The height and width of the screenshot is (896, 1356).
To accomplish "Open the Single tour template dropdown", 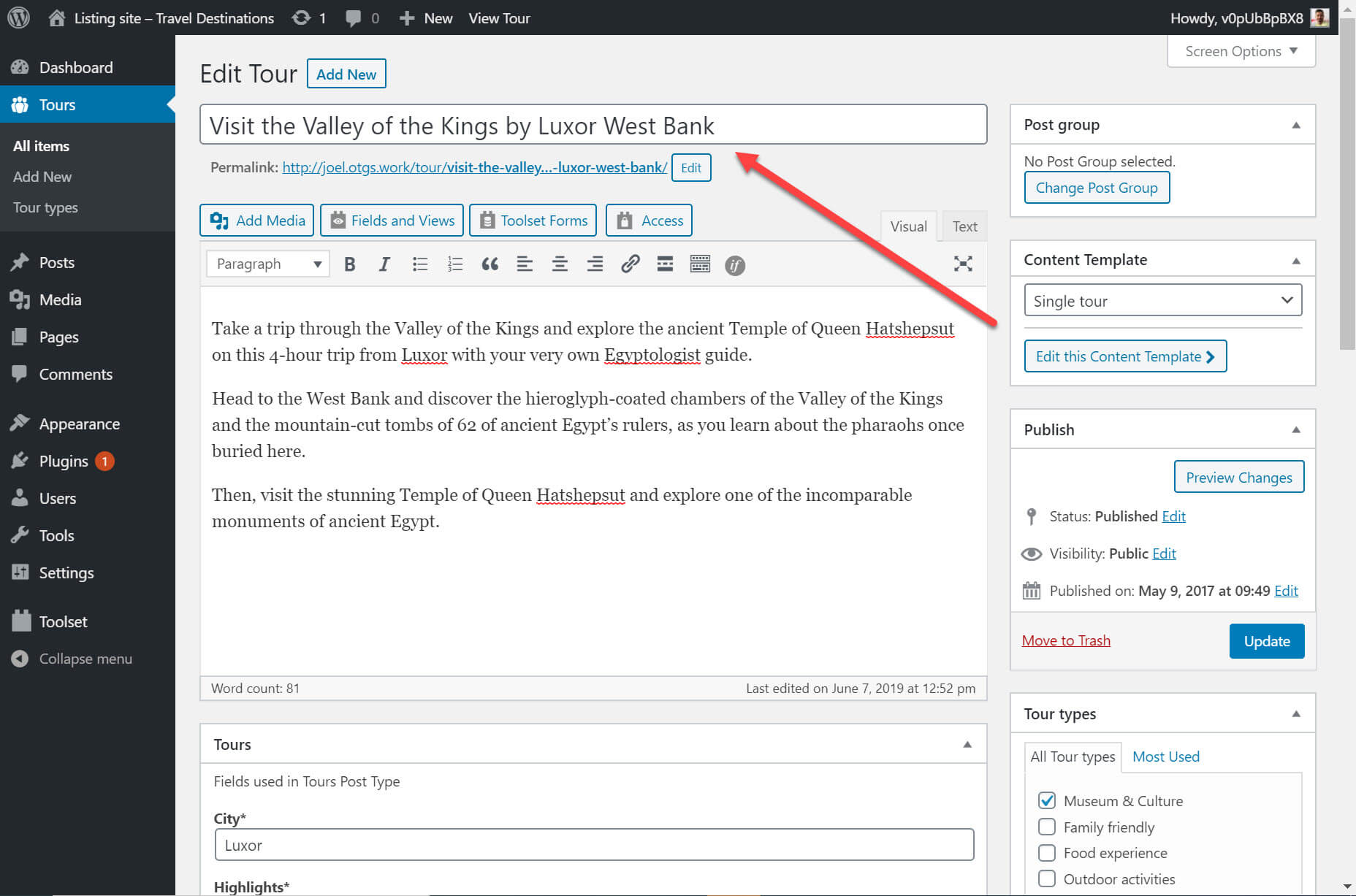I will [1162, 301].
